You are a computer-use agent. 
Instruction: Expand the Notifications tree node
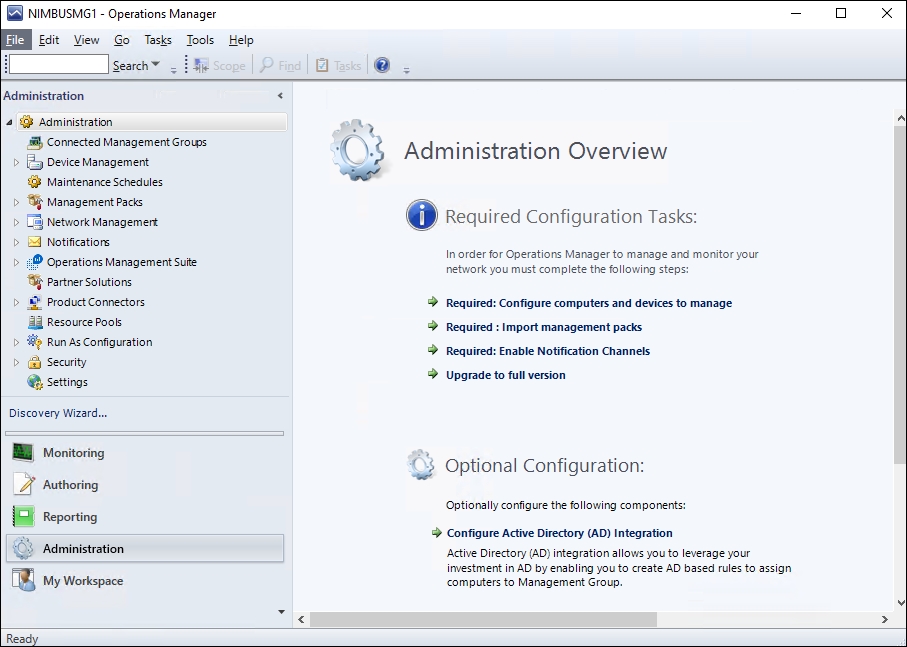point(17,242)
